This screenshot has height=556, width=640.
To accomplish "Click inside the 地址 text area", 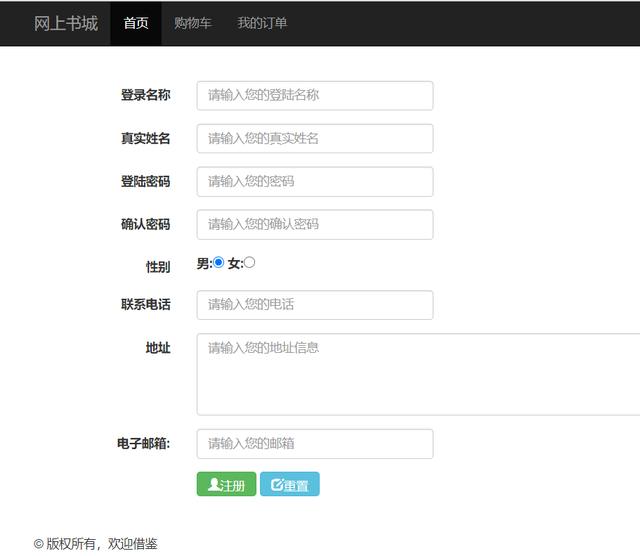I will [x=418, y=374].
